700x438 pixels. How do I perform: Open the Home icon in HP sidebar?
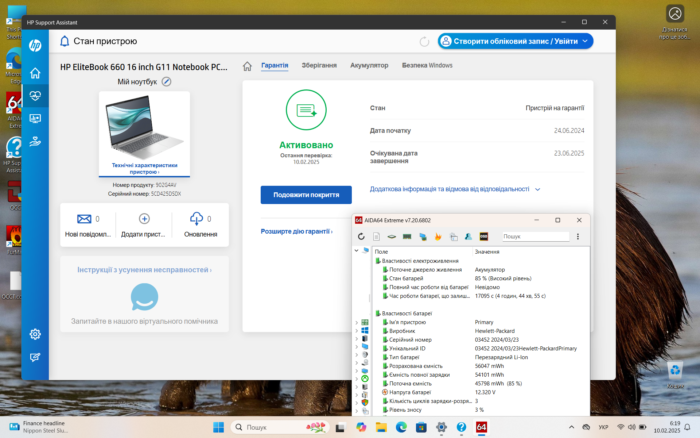tap(35, 73)
